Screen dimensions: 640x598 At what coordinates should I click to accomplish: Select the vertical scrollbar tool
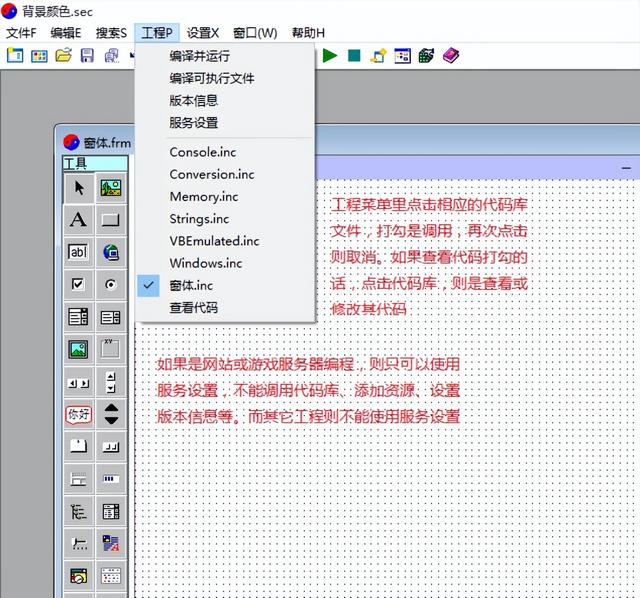tap(111, 382)
